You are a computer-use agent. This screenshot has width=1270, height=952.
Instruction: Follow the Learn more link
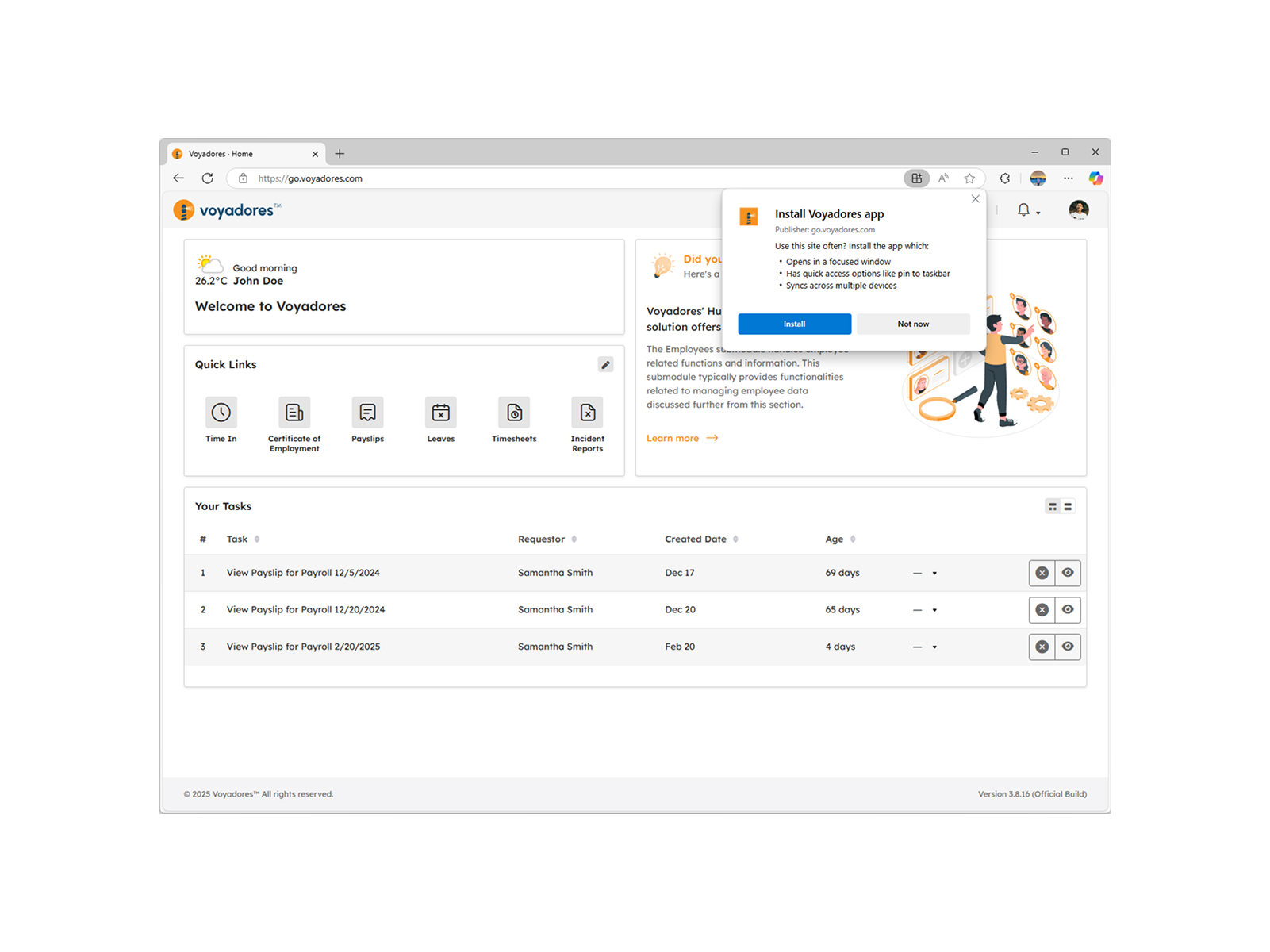pyautogui.click(x=682, y=438)
